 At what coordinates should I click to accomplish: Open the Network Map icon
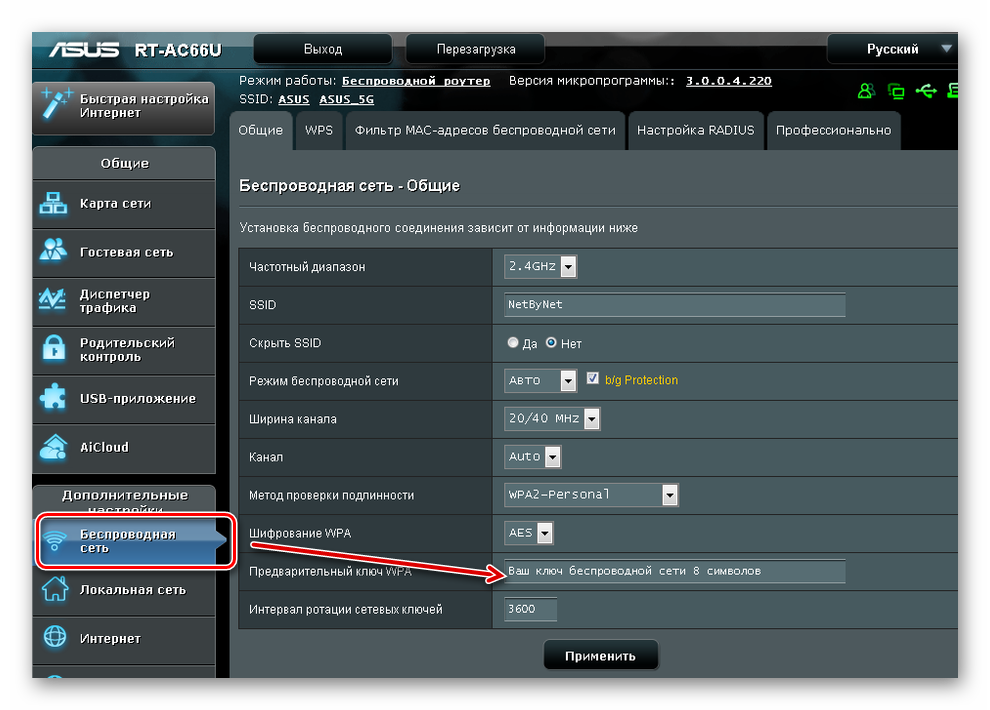click(x=53, y=204)
